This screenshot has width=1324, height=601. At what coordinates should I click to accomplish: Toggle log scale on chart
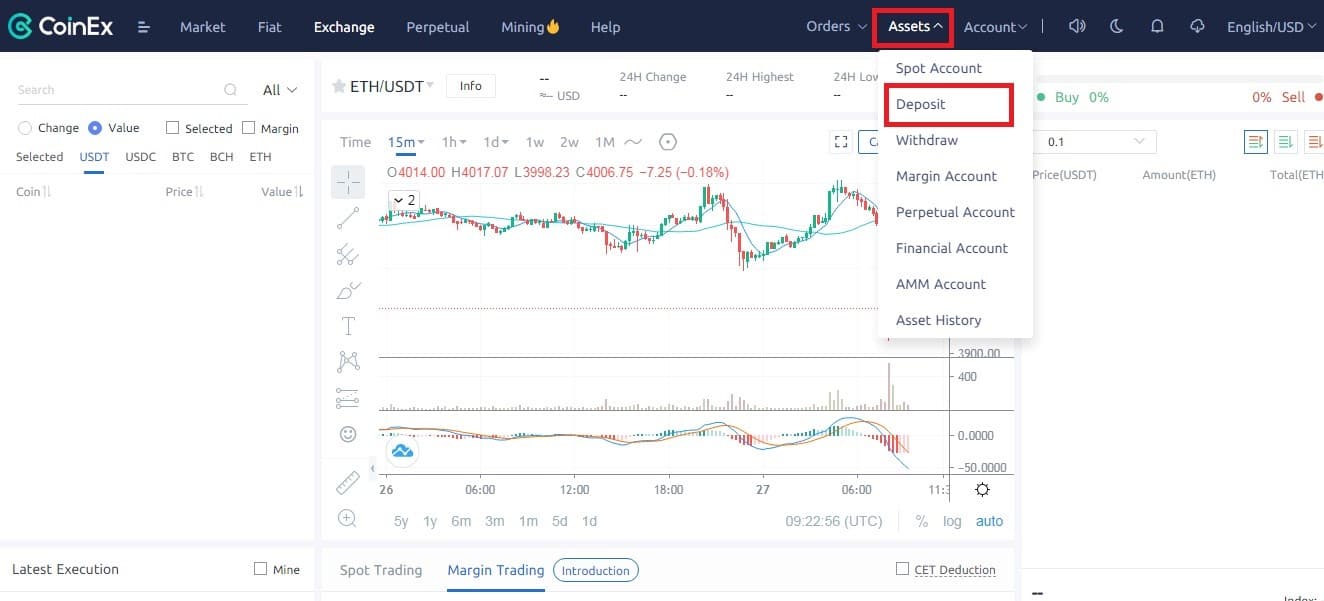coord(952,521)
